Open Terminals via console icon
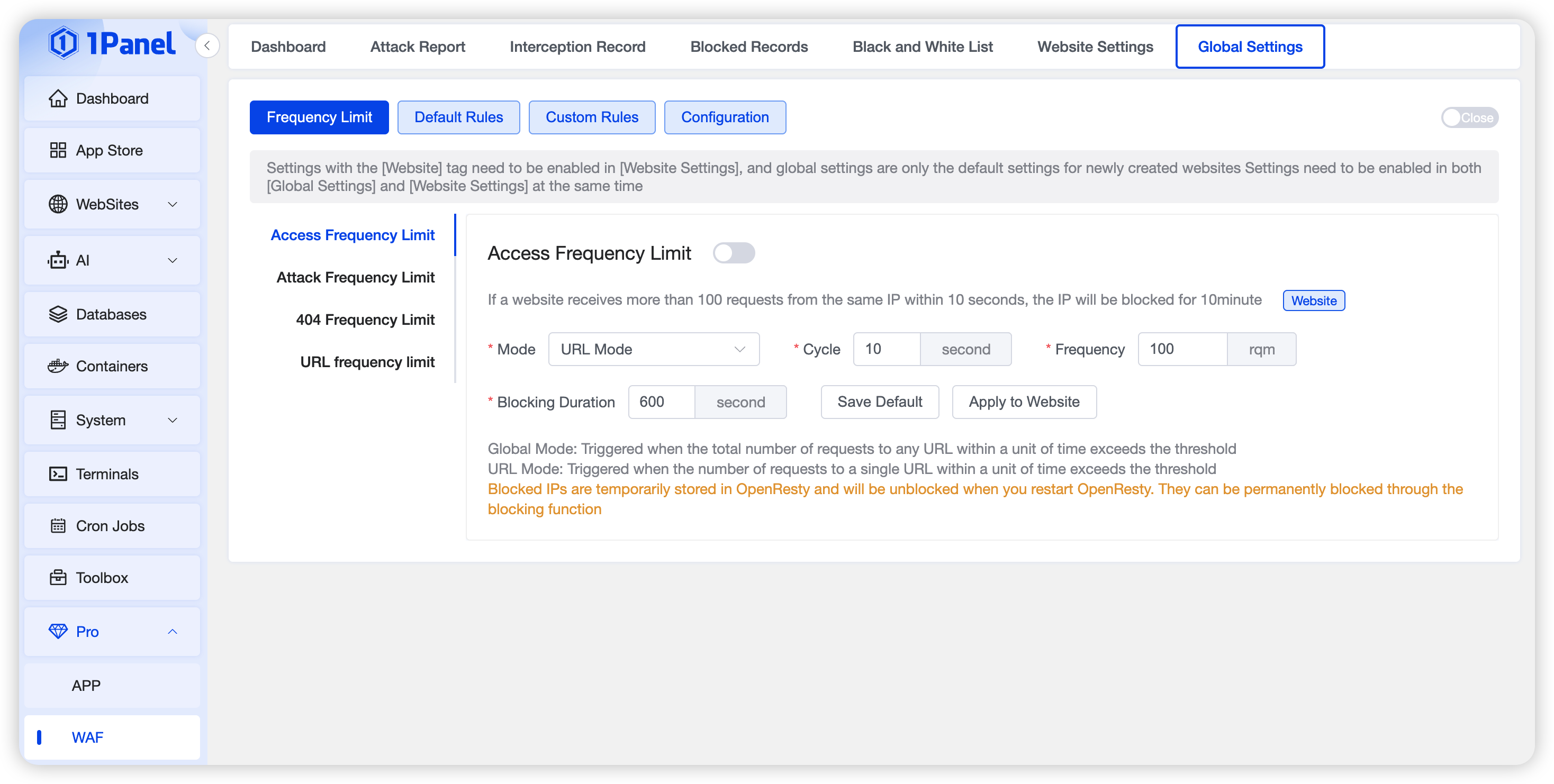Image resolution: width=1554 pixels, height=784 pixels. [x=58, y=474]
